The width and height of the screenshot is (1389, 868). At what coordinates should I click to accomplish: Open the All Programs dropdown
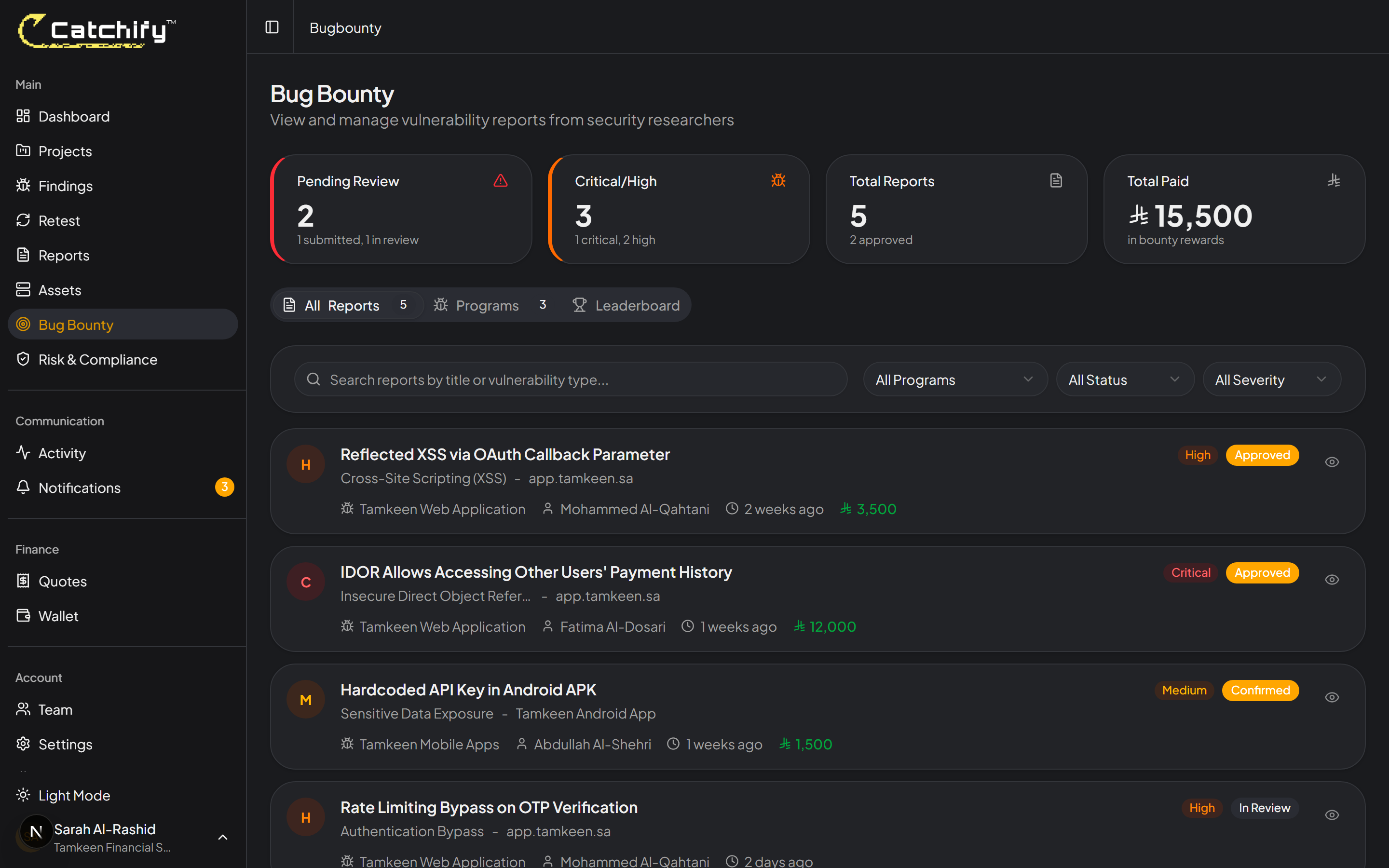point(954,379)
